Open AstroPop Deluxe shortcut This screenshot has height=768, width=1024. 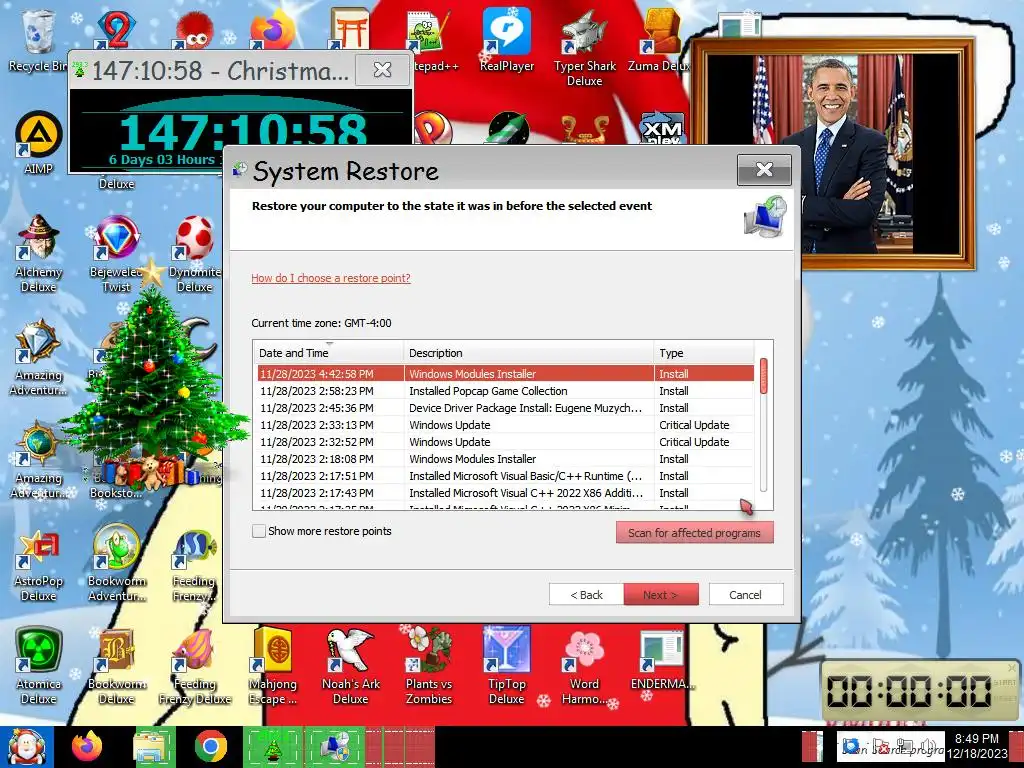click(x=38, y=563)
